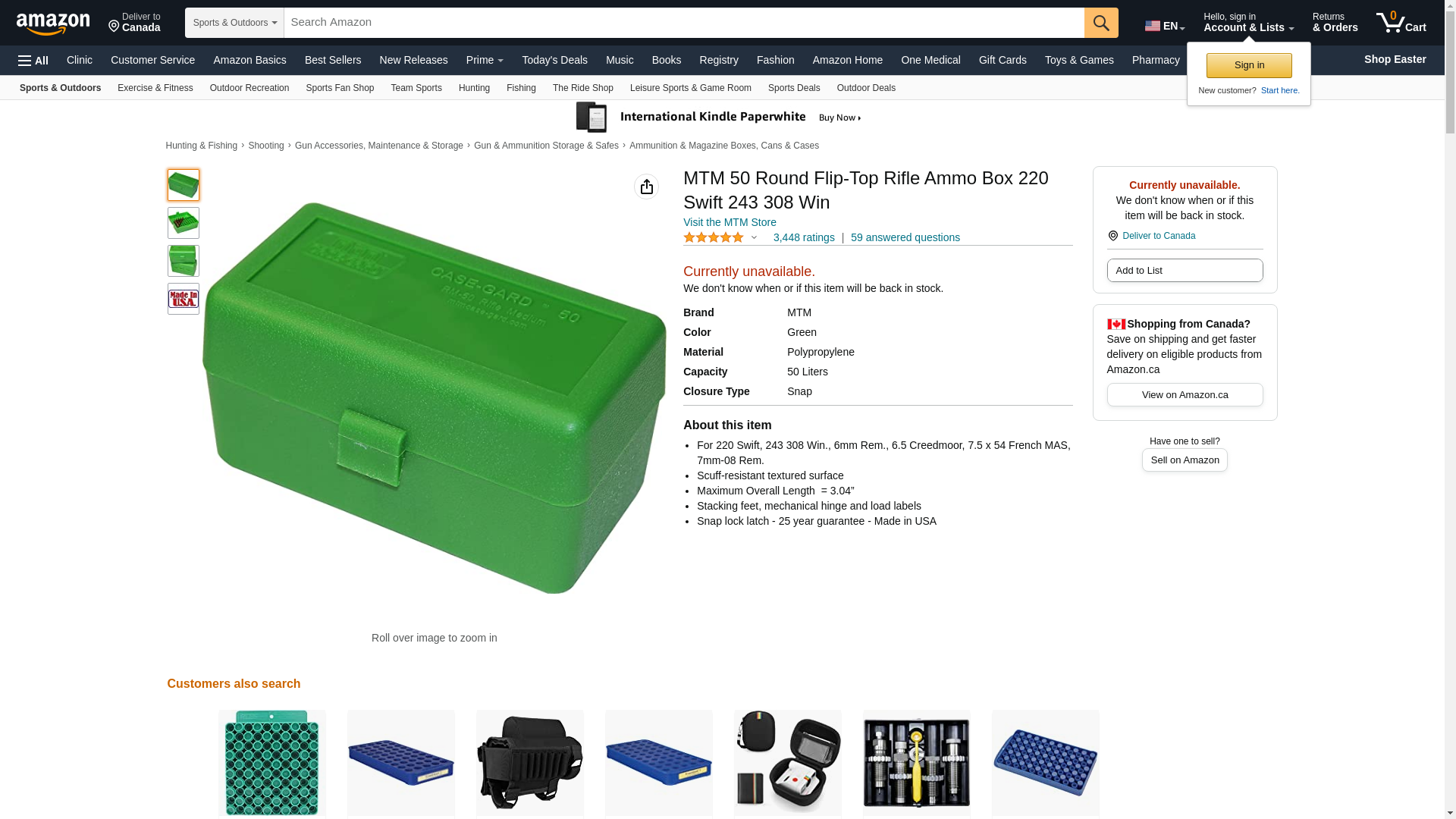Expand the Sports & Outdoors search category dropdown
The height and width of the screenshot is (819, 1456).
pos(234,23)
